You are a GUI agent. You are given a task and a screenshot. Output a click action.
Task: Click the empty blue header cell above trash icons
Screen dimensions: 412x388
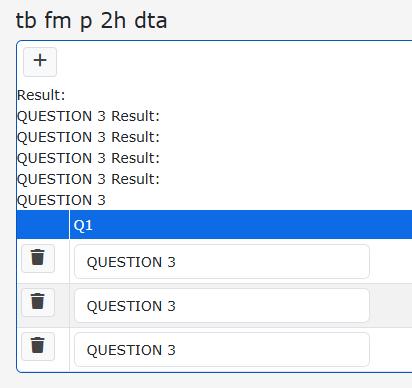coord(43,225)
